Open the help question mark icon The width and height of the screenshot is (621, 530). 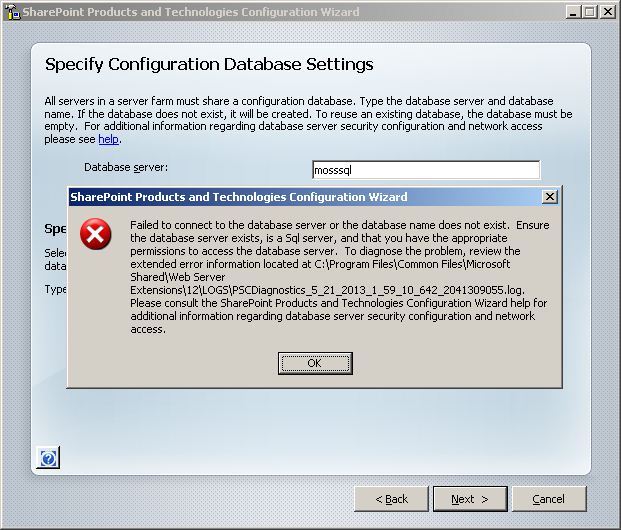pyautogui.click(x=48, y=458)
